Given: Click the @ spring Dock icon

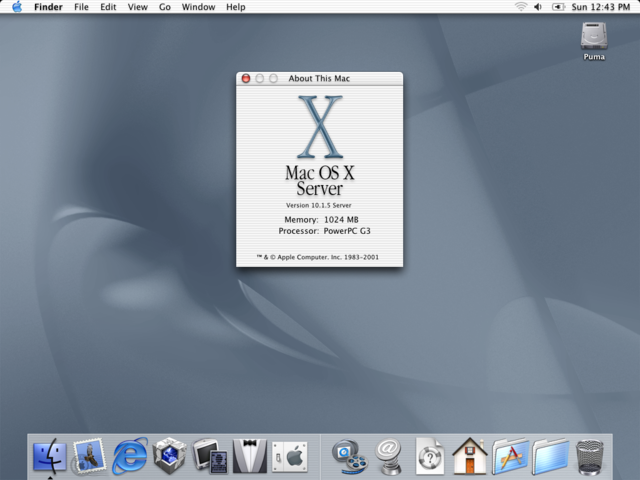Looking at the screenshot, I should coord(388,456).
